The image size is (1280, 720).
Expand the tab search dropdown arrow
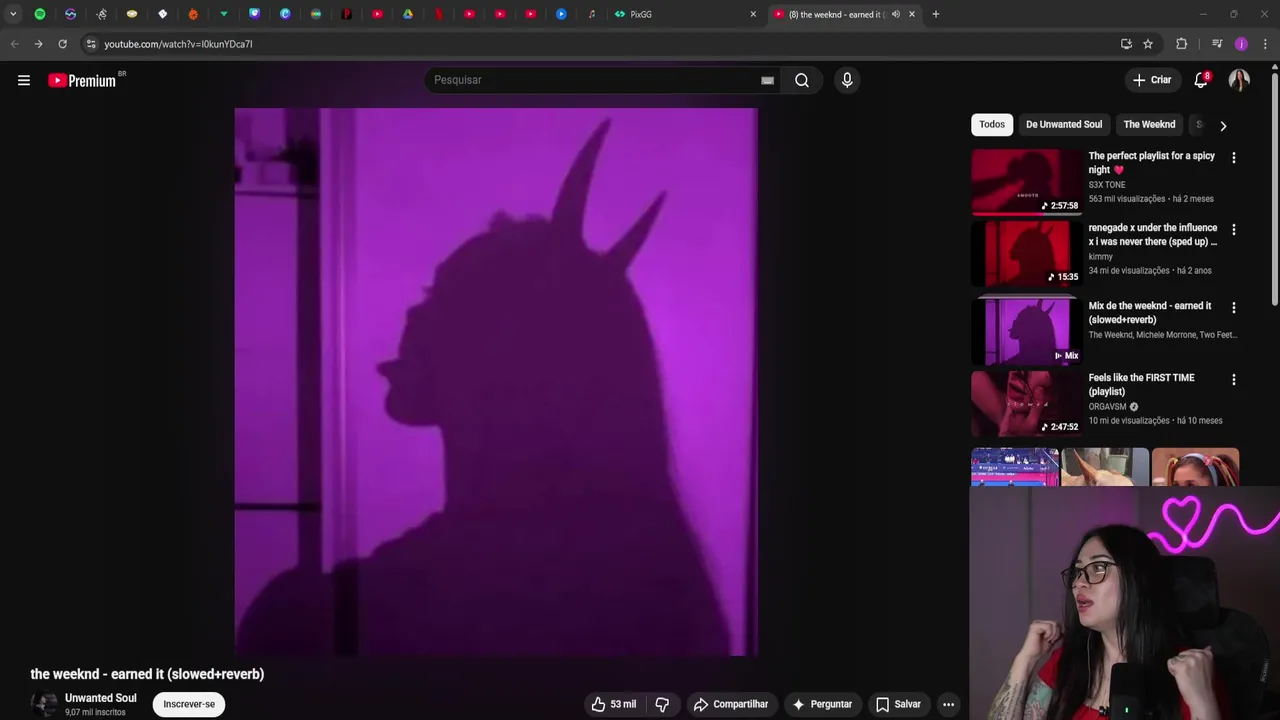pos(13,14)
